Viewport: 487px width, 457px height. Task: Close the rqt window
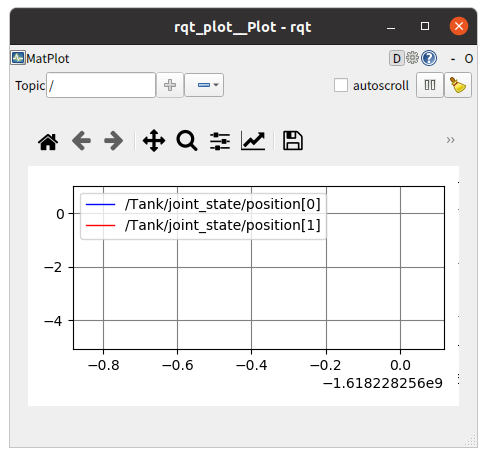pos(459,26)
